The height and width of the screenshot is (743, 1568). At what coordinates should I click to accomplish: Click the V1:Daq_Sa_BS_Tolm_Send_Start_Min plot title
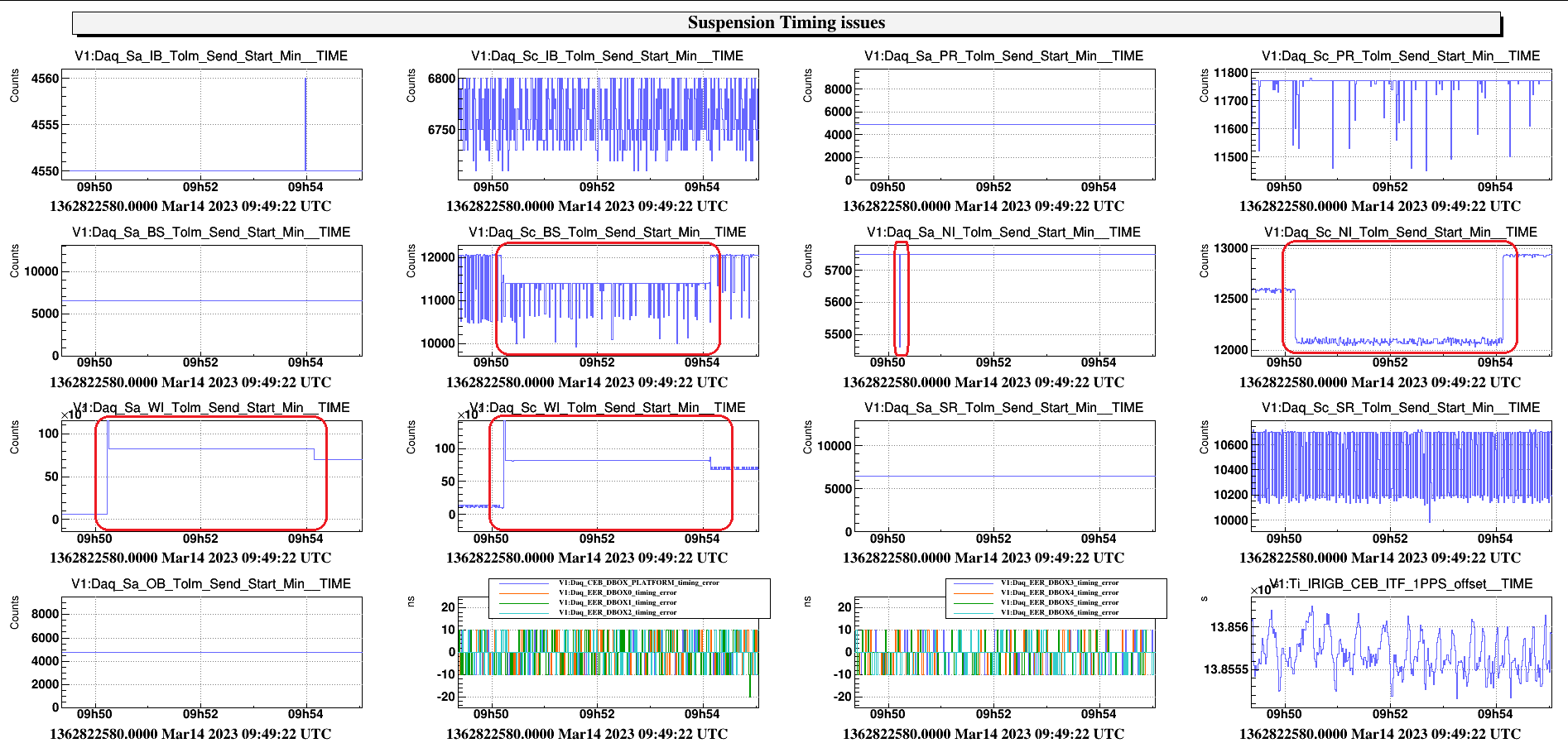point(211,232)
